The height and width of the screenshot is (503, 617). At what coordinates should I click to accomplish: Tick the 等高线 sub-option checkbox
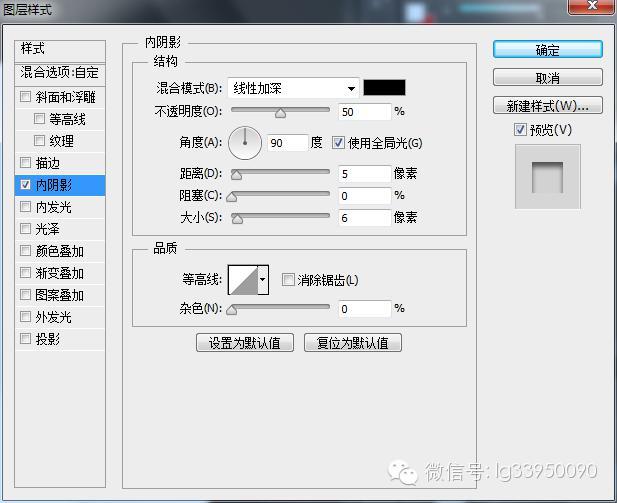[x=39, y=118]
